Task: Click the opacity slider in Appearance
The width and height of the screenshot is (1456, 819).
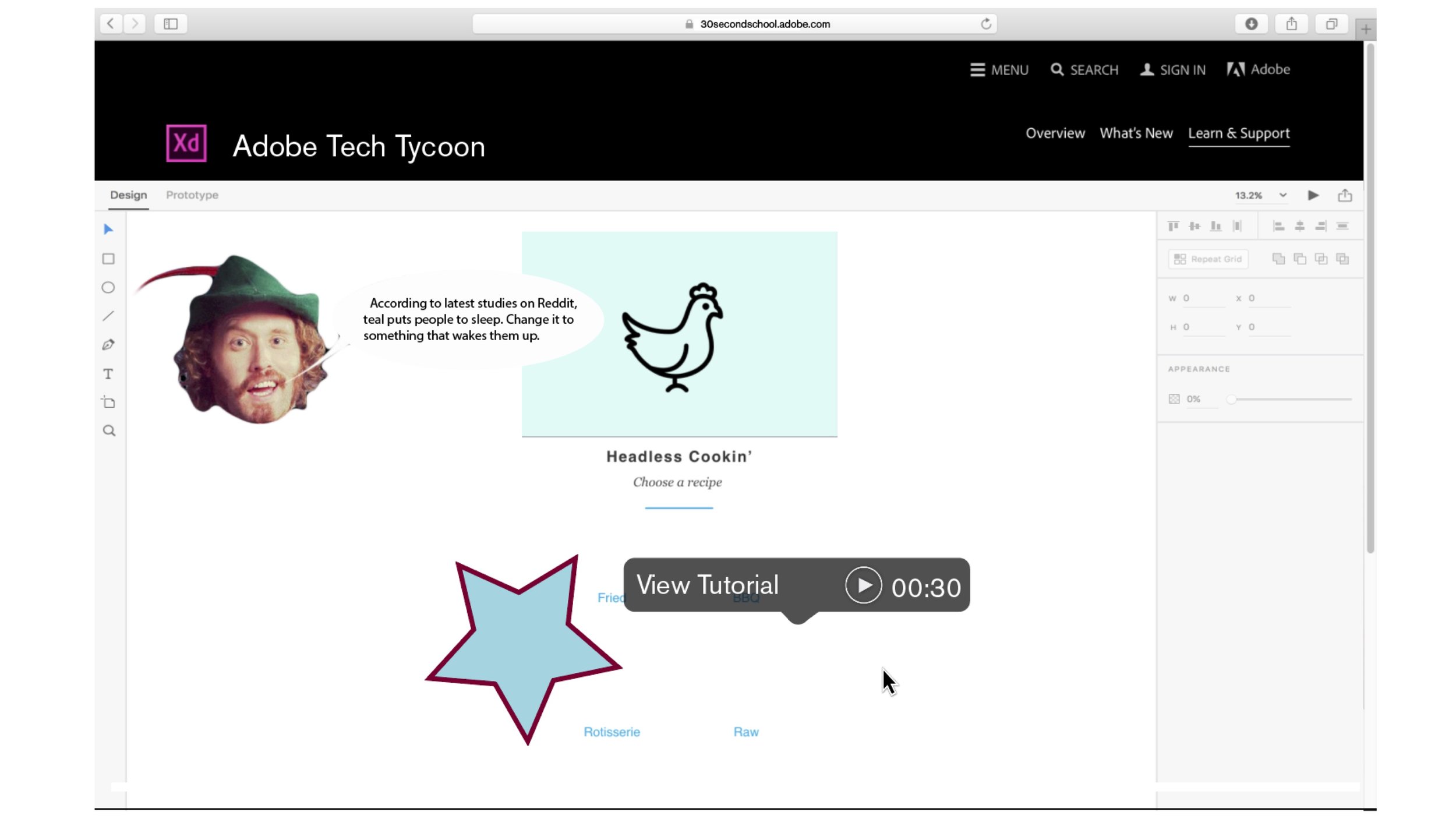Action: [x=1292, y=399]
